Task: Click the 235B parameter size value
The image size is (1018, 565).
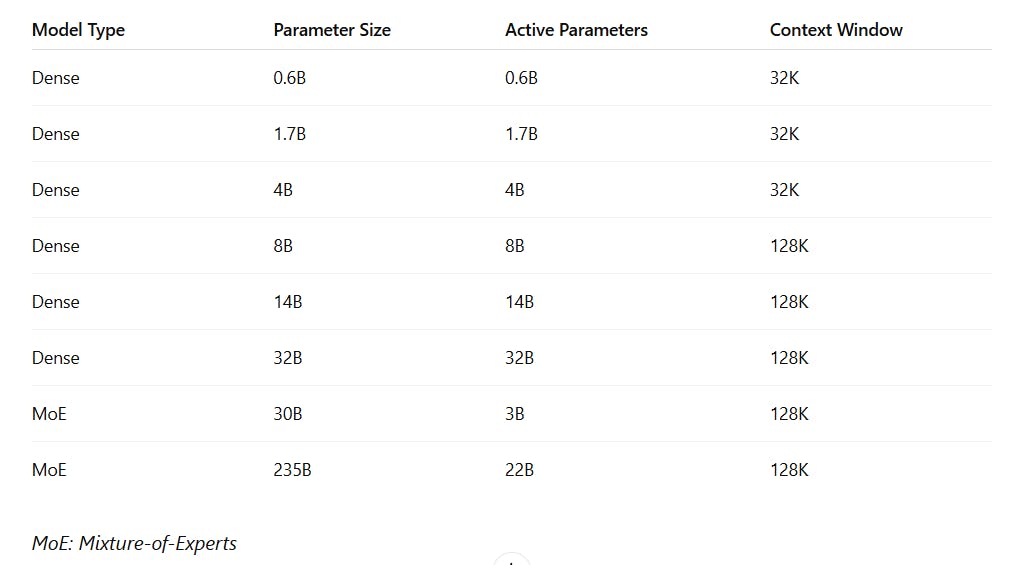Action: [292, 470]
